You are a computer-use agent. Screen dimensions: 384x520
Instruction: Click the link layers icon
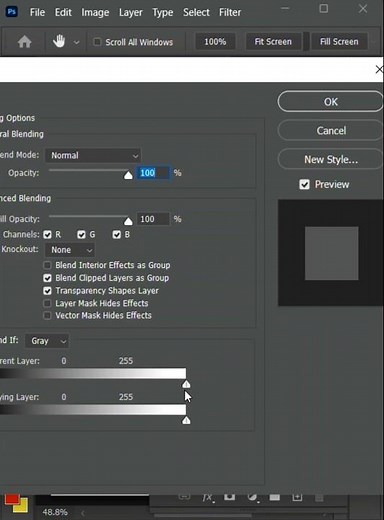click(x=184, y=497)
